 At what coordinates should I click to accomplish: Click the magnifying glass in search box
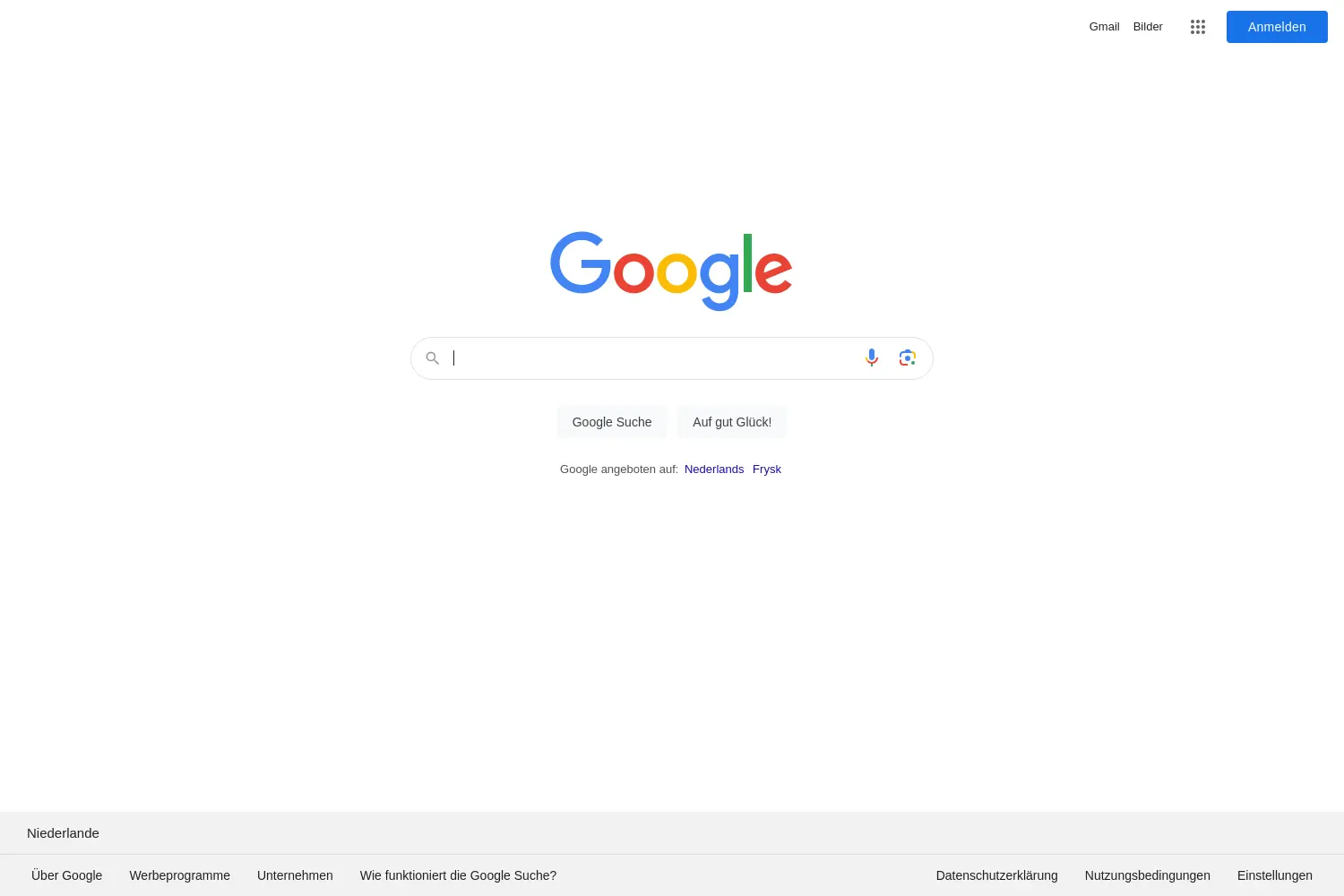point(433,358)
